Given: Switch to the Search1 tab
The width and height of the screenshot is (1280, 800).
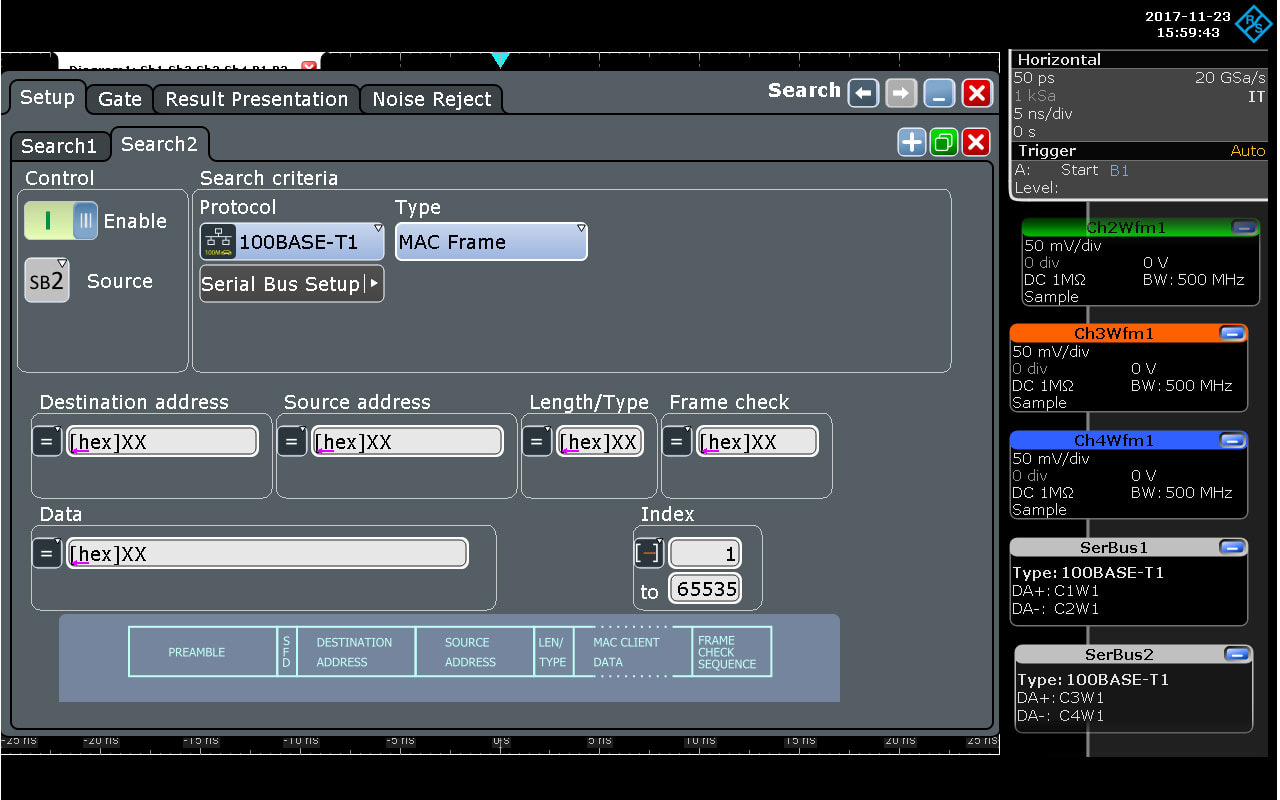Looking at the screenshot, I should point(60,146).
